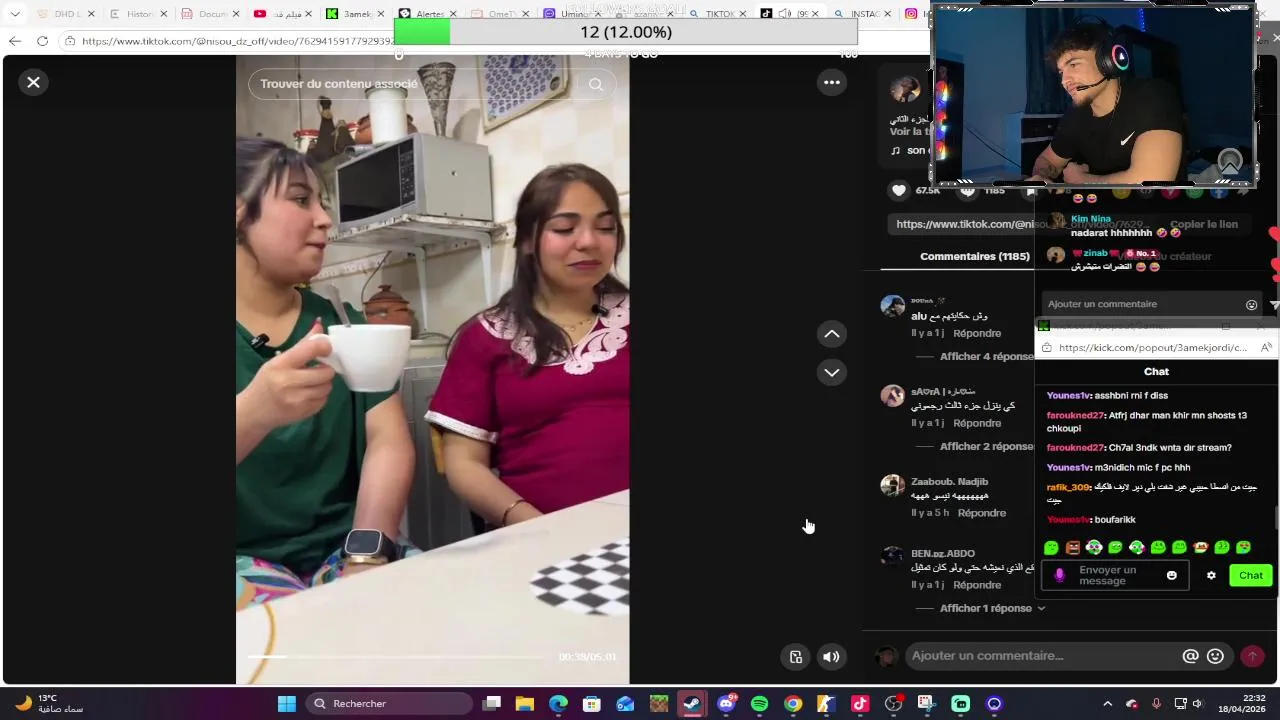
Task: Switch to the Alertes browser tab
Action: click(x=429, y=14)
